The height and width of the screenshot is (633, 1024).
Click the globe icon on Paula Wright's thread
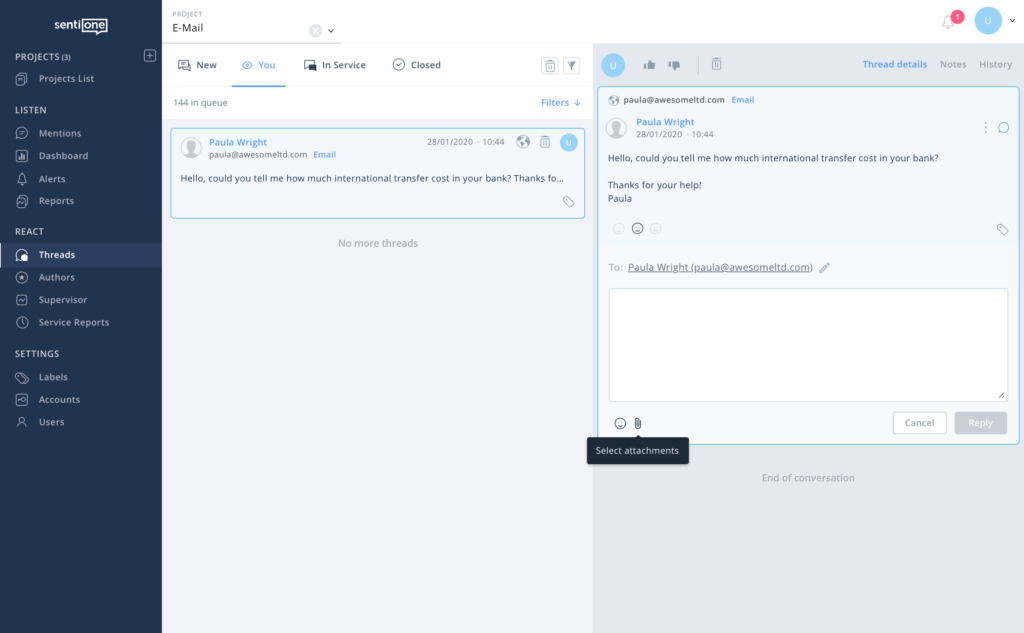click(x=523, y=142)
